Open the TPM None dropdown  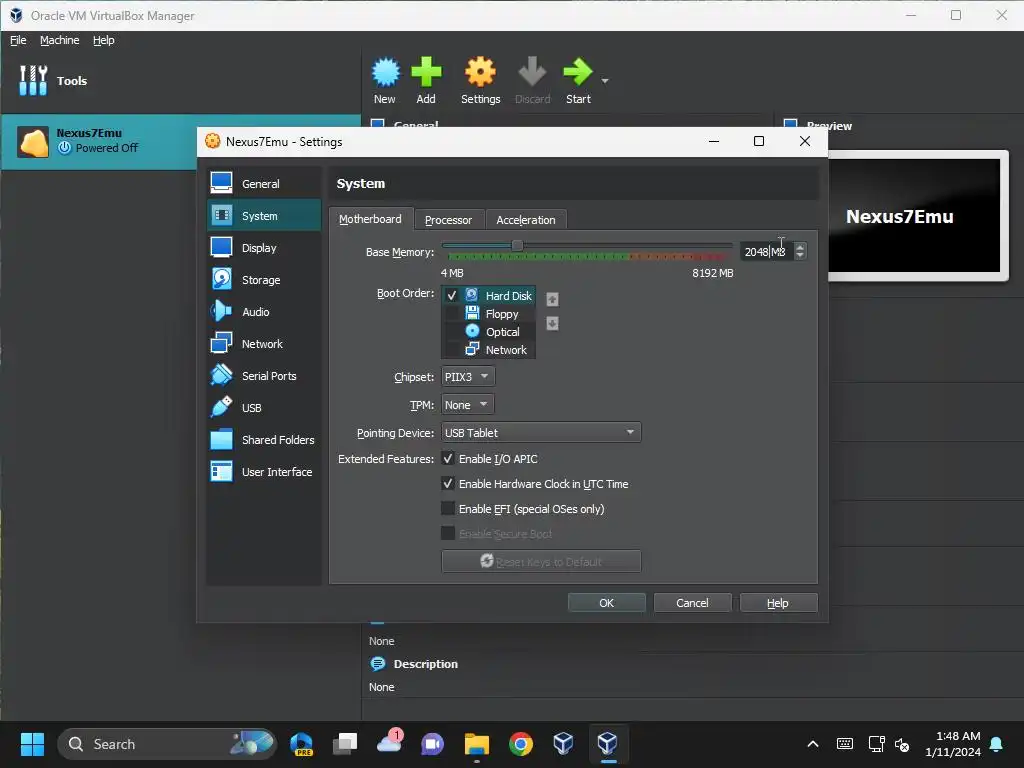pyautogui.click(x=468, y=405)
